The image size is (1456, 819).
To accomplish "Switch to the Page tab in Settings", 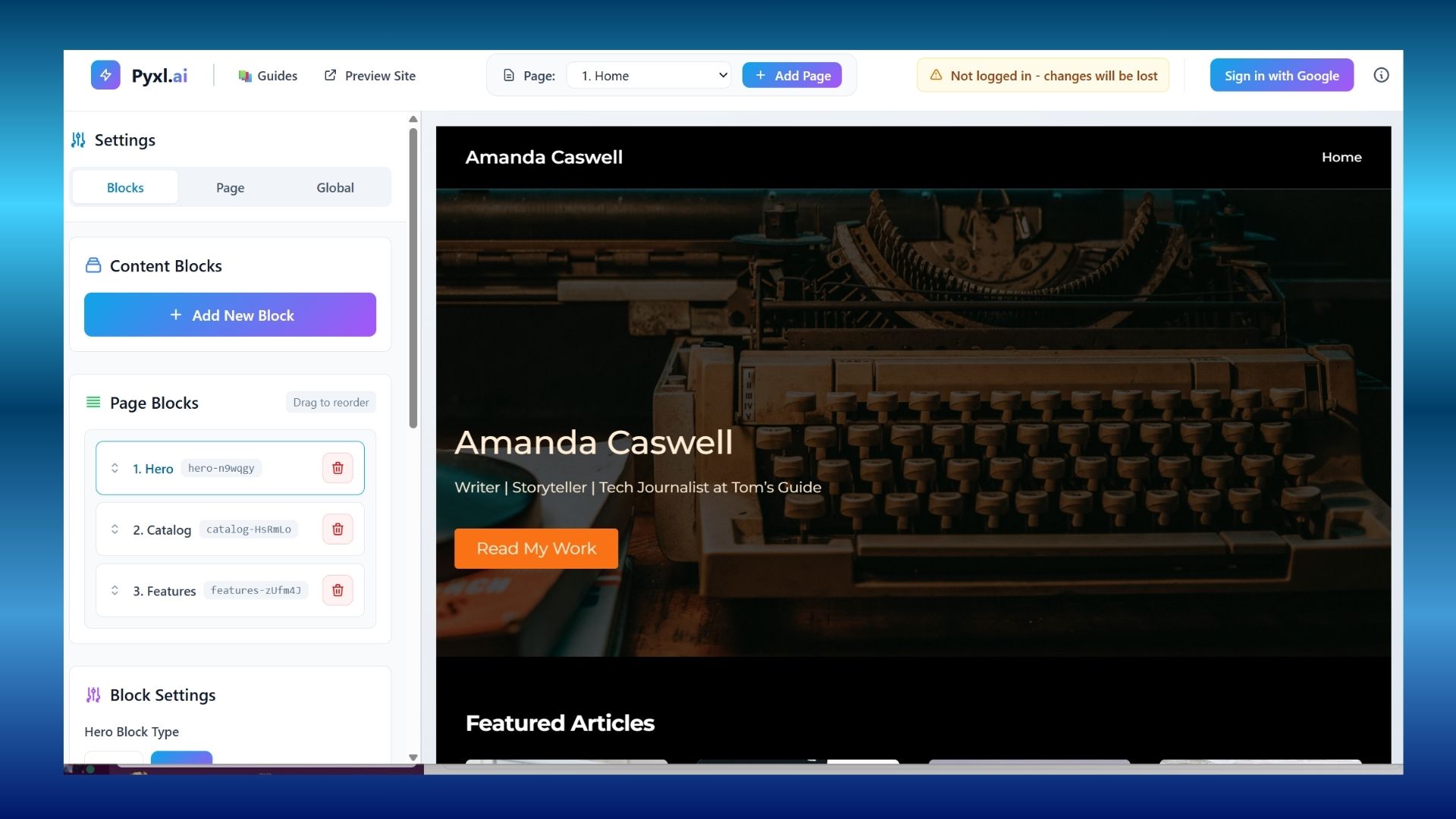I will (230, 187).
